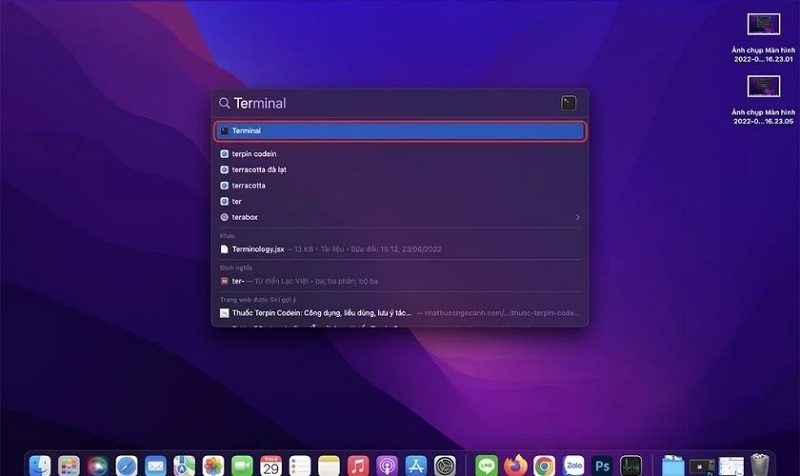
Task: Open the Photos app in dock
Action: [x=213, y=465]
